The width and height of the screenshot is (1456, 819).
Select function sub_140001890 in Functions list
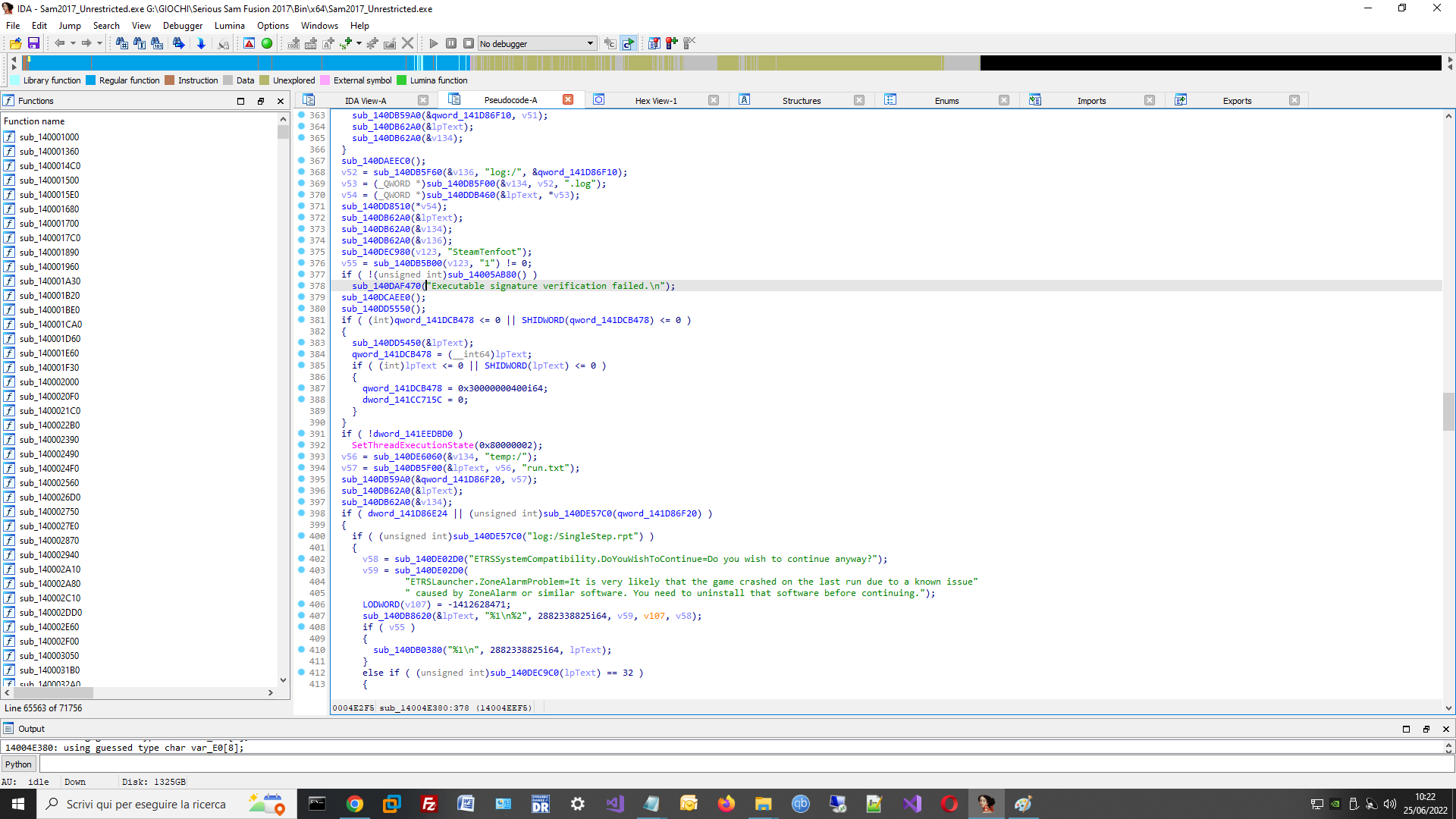tap(50, 252)
